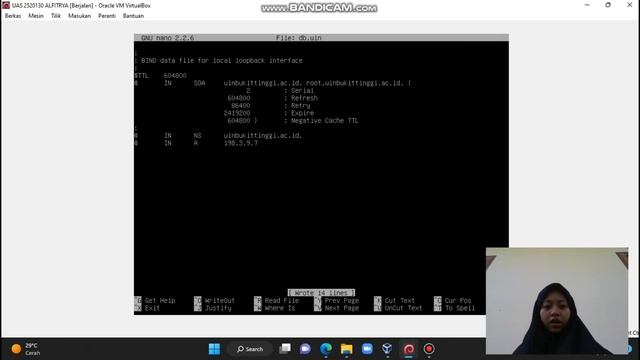Click the IP address 198.3.9.7
The image size is (640, 360).
241,143
